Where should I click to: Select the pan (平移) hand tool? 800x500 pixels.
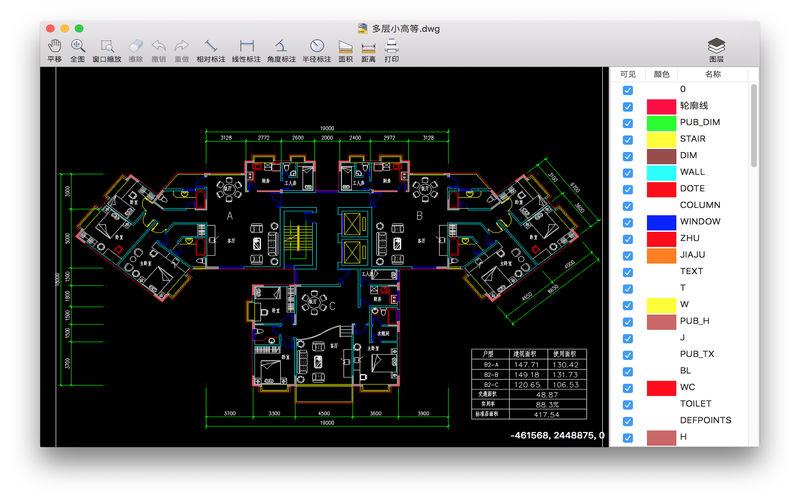[x=55, y=51]
